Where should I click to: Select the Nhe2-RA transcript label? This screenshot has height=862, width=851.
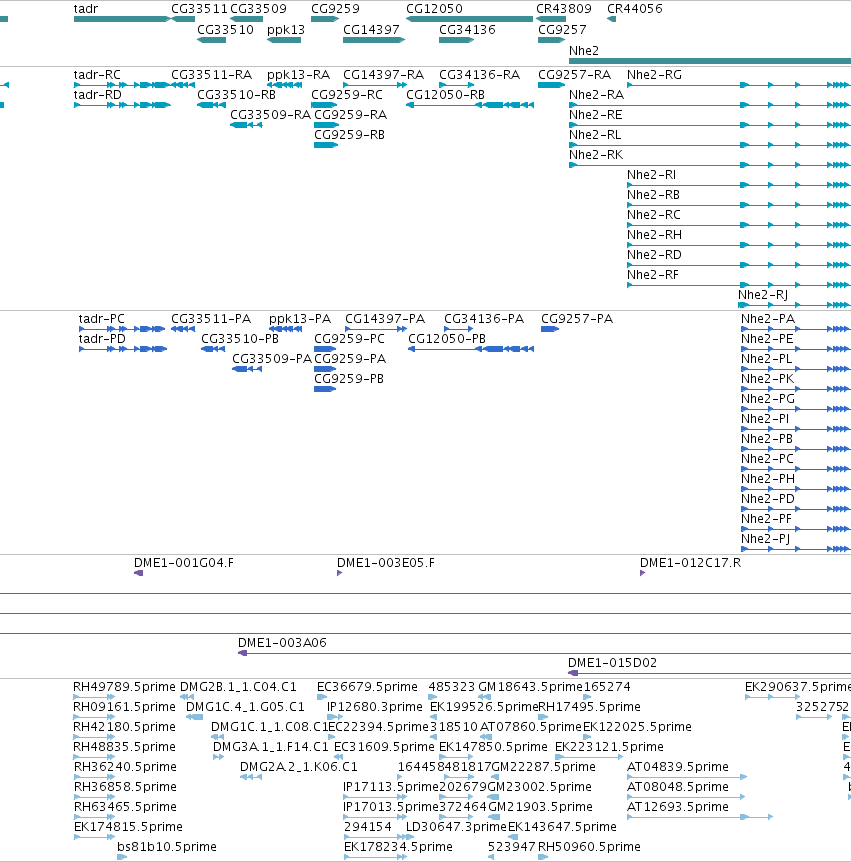point(596,95)
